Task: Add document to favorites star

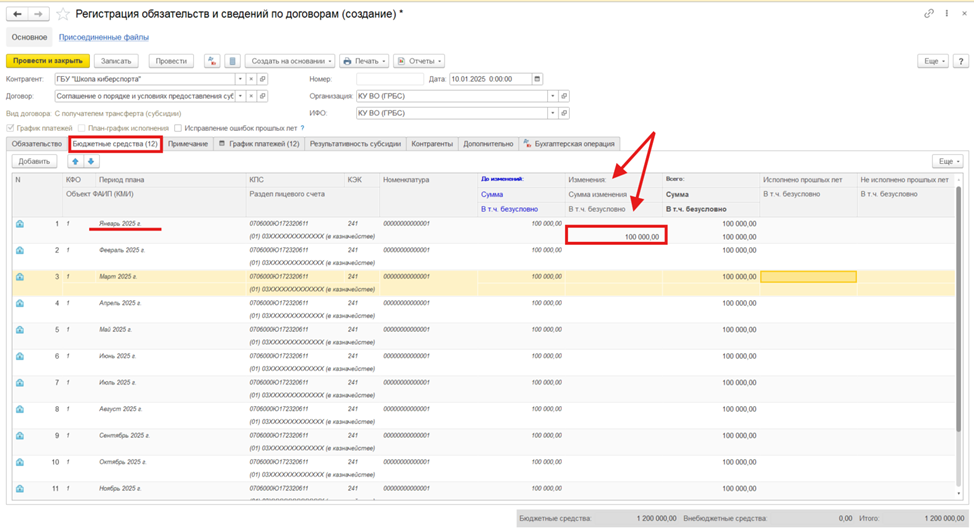Action: [63, 14]
